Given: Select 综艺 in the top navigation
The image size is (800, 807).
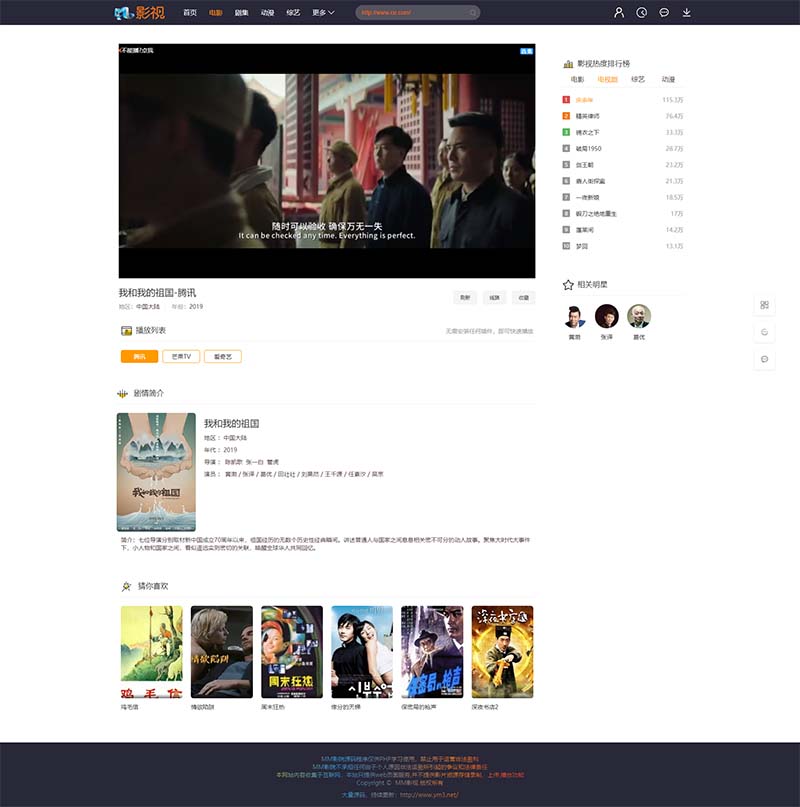Looking at the screenshot, I should point(293,12).
